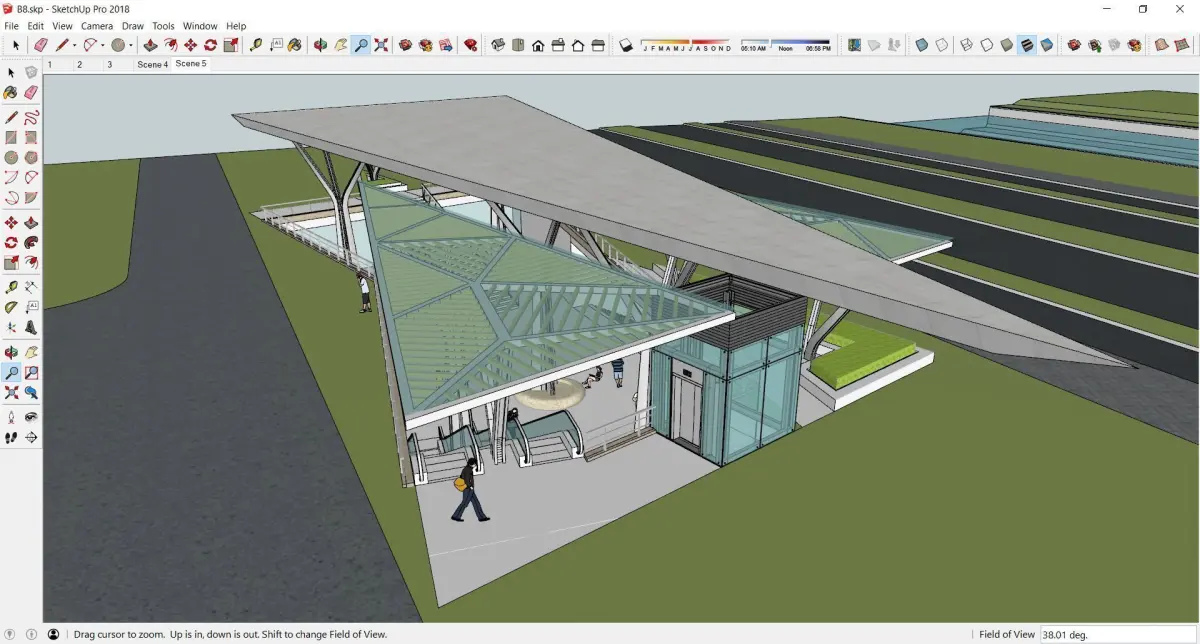Toggle X-Ray face style
1200x644 pixels.
[x=921, y=45]
